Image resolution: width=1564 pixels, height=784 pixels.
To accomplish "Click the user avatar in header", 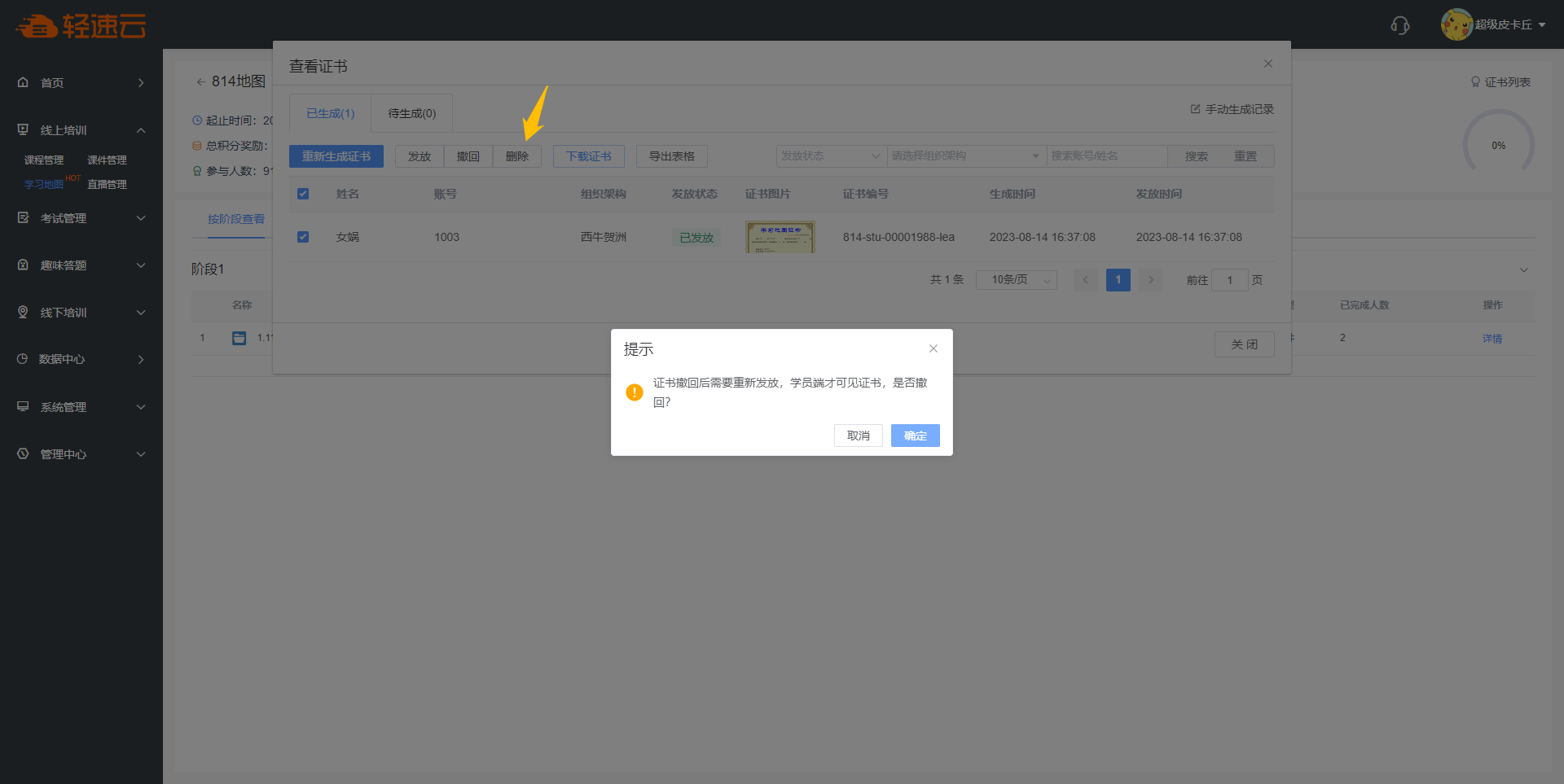I will click(1456, 24).
